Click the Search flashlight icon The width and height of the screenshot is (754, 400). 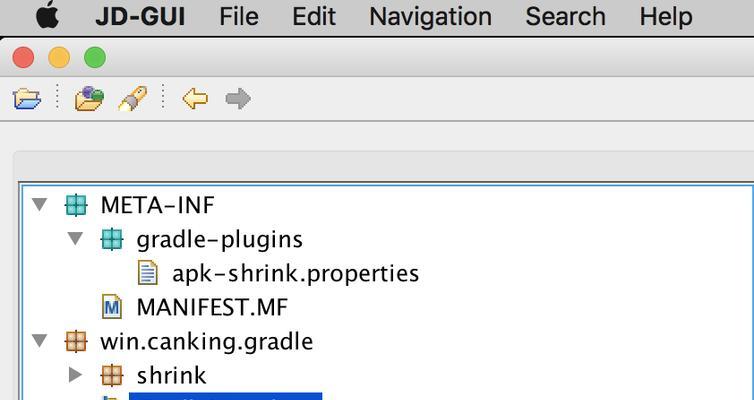[133, 98]
